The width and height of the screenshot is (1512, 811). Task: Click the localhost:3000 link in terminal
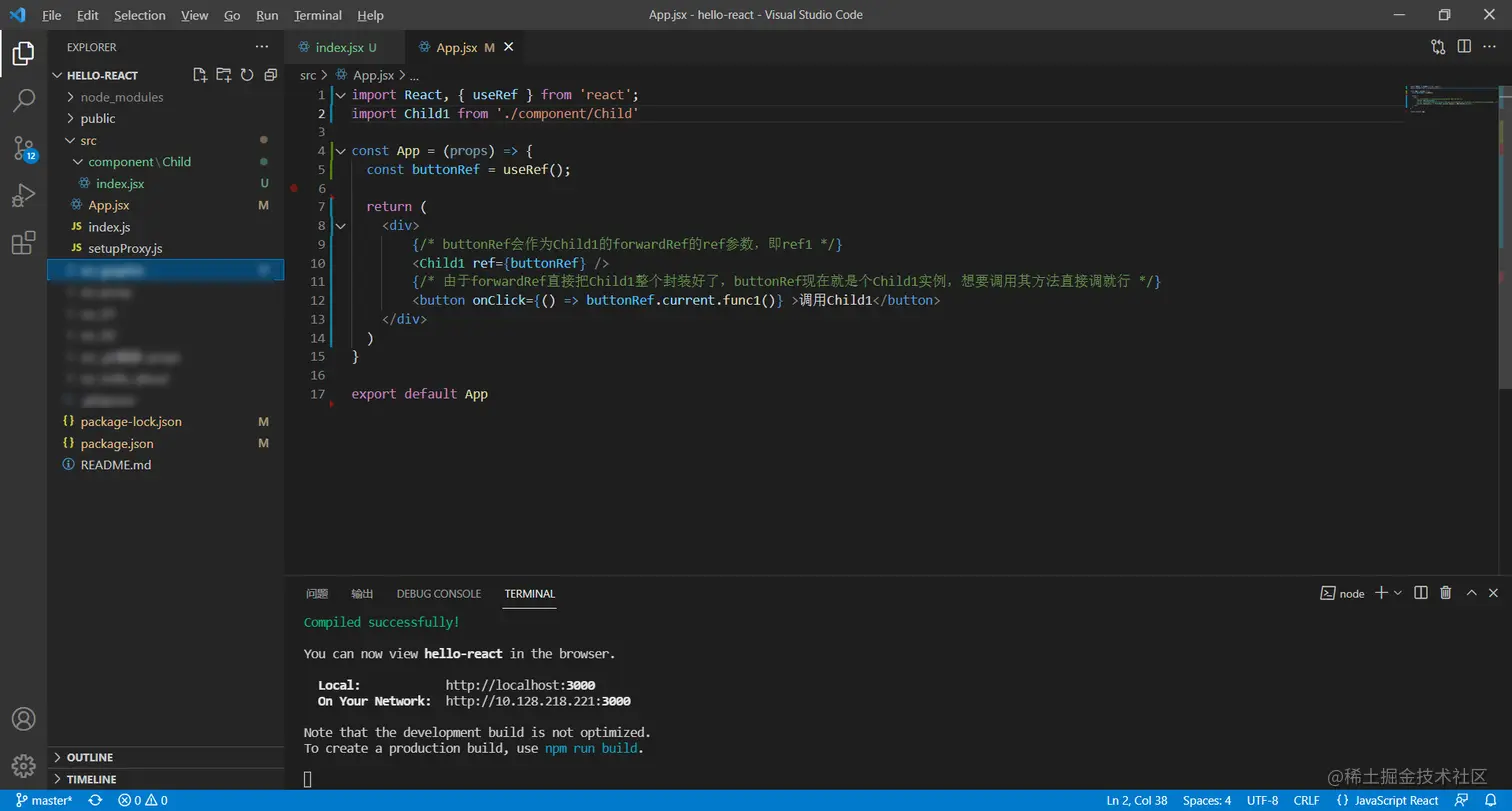(520, 685)
